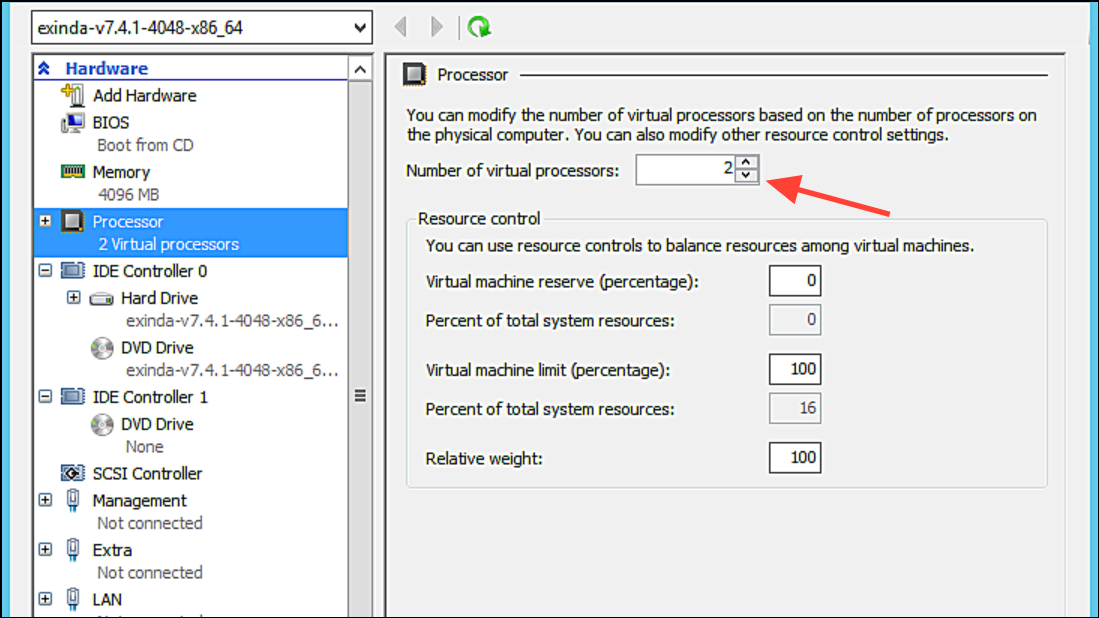Select the BIOS entry
This screenshot has width=1099, height=618.
coord(111,123)
